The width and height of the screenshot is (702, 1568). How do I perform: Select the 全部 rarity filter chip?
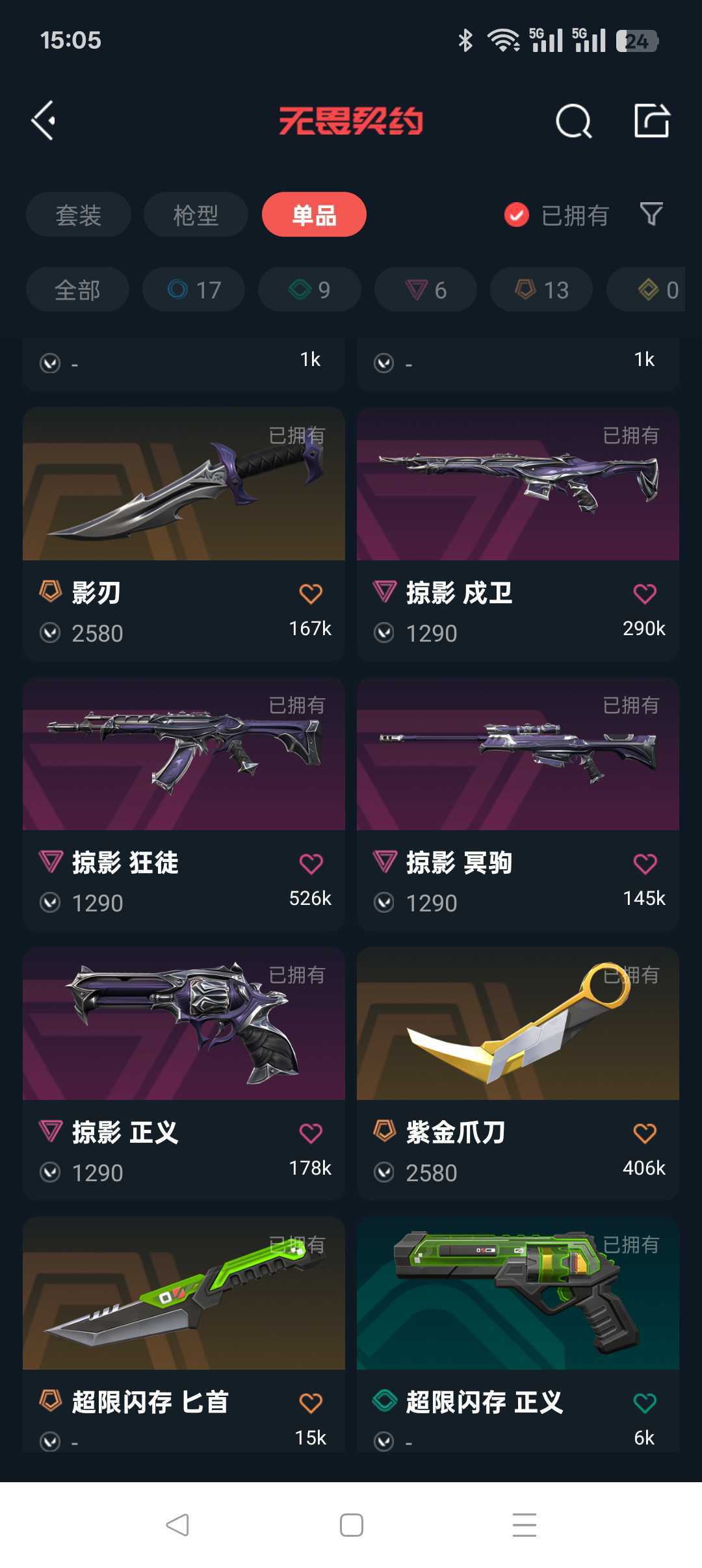click(77, 289)
